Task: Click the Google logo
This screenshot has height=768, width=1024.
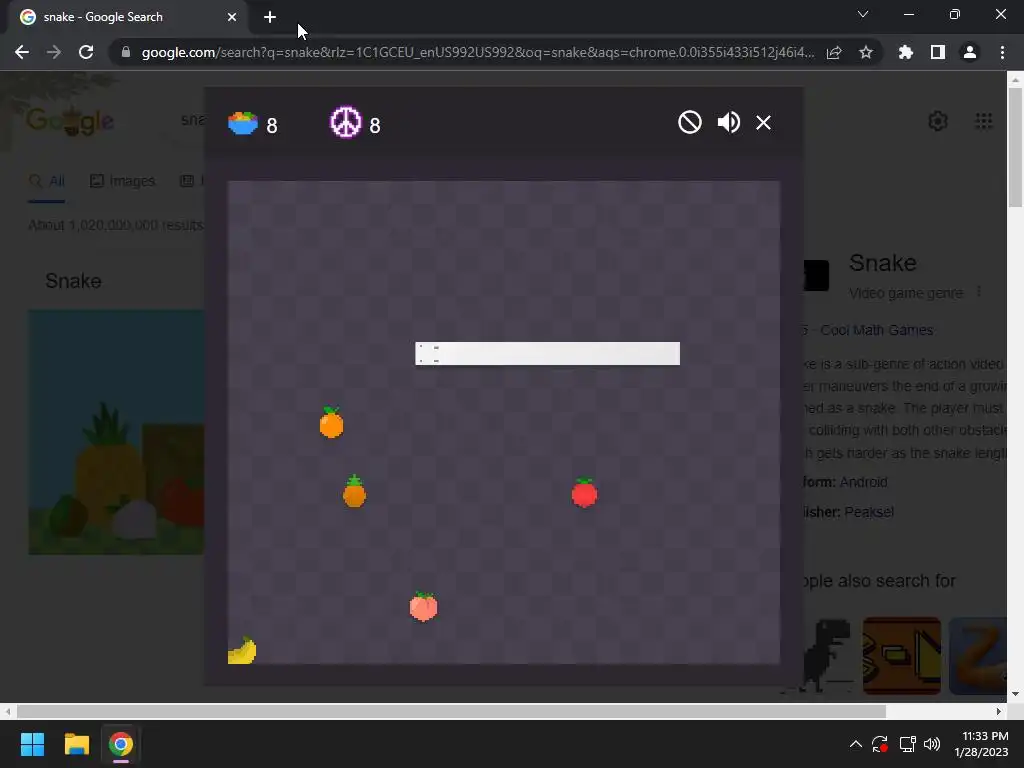Action: pos(70,121)
